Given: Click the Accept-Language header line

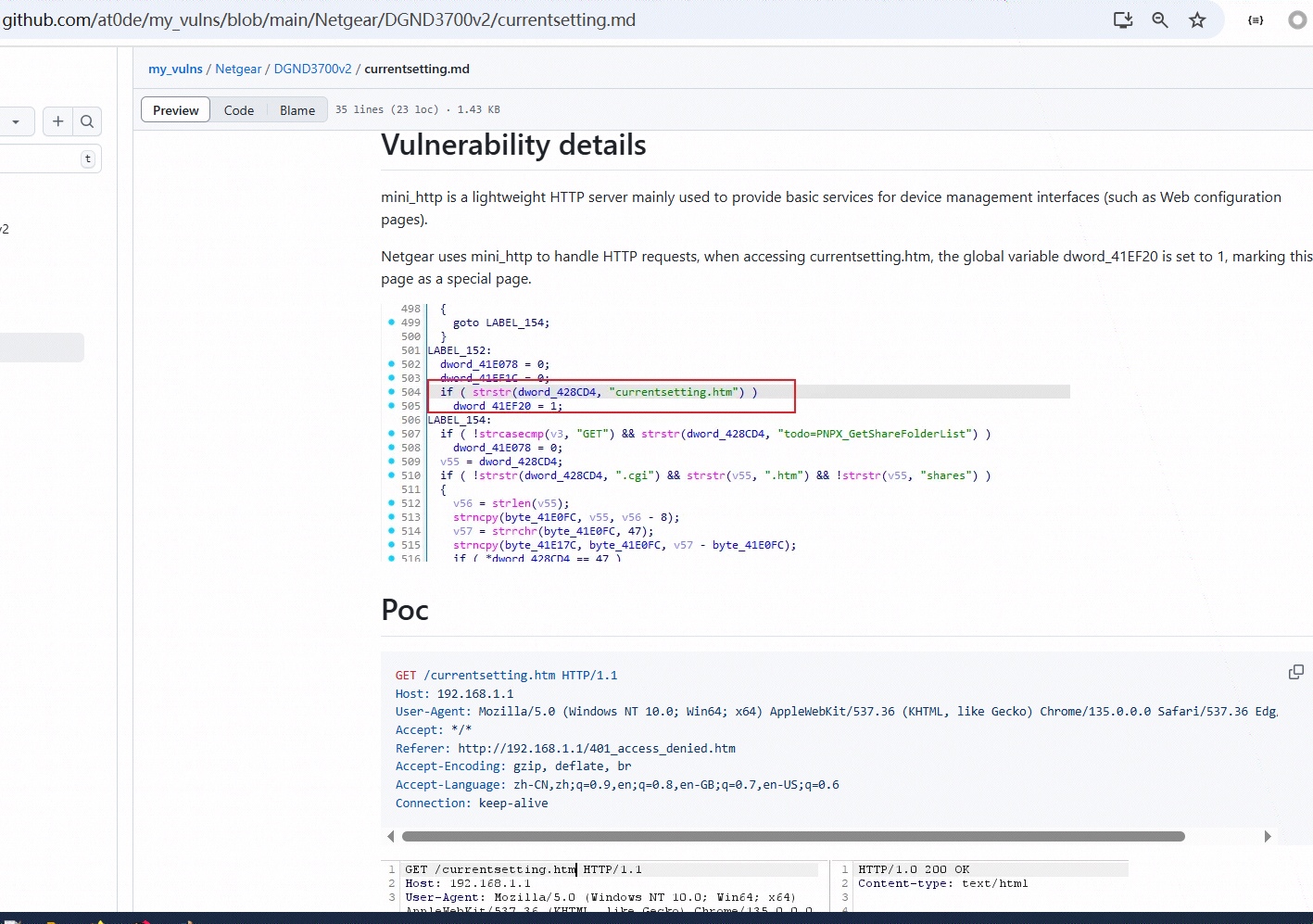Looking at the screenshot, I should (x=617, y=784).
